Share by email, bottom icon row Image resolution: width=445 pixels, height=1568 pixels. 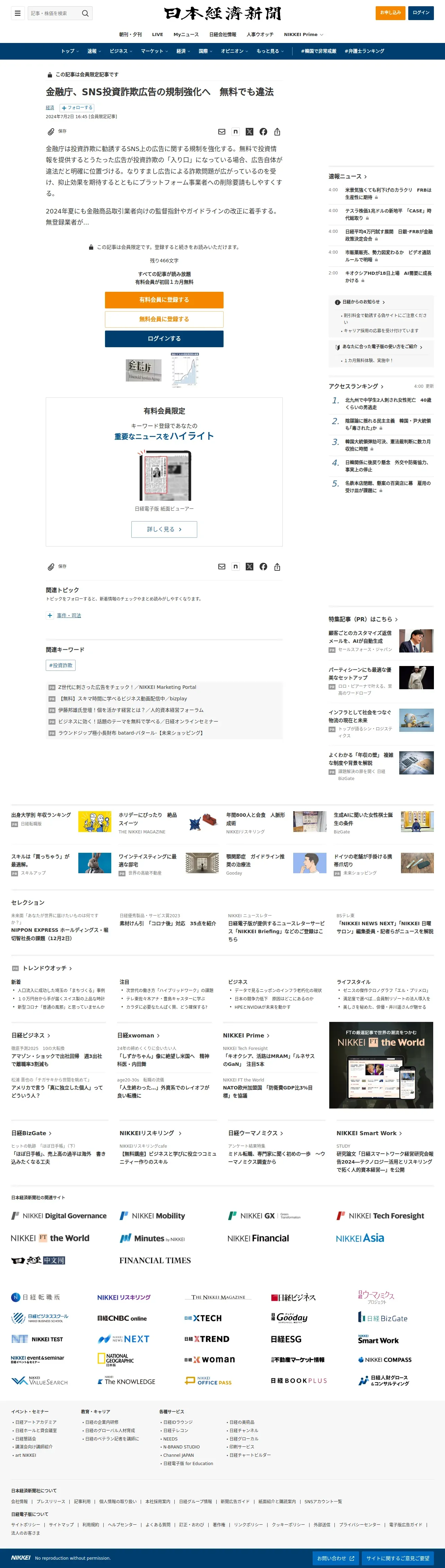coord(221,567)
